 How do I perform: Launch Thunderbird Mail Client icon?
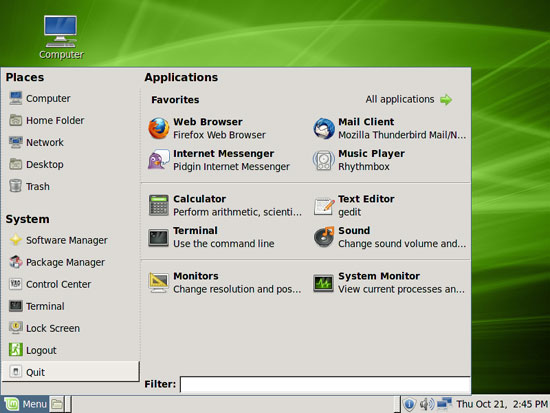click(324, 128)
